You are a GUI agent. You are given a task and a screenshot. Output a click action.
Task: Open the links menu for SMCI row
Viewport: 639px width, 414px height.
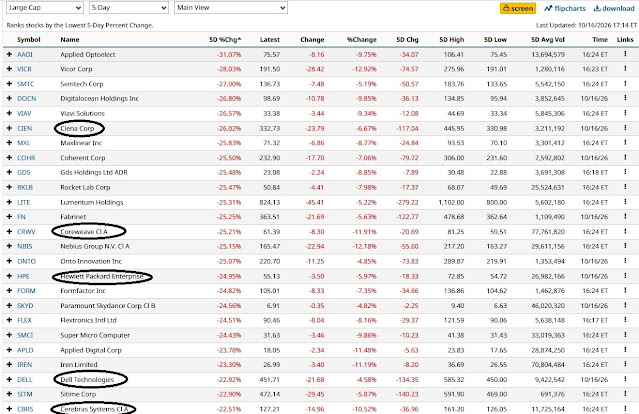pos(625,335)
